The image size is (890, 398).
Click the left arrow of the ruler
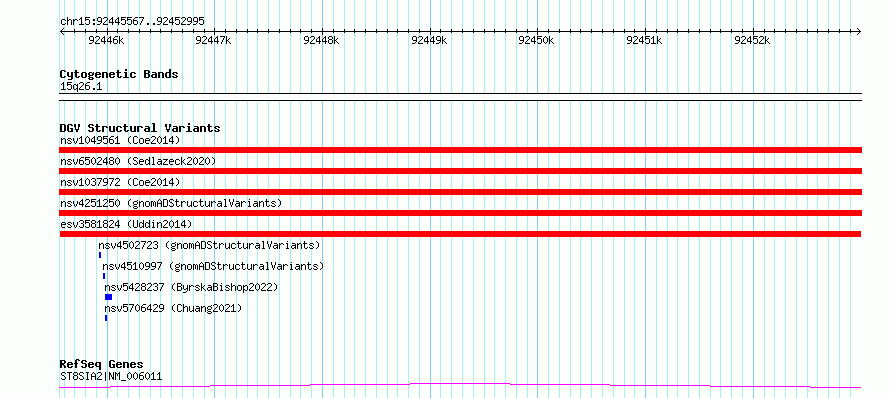click(x=62, y=32)
